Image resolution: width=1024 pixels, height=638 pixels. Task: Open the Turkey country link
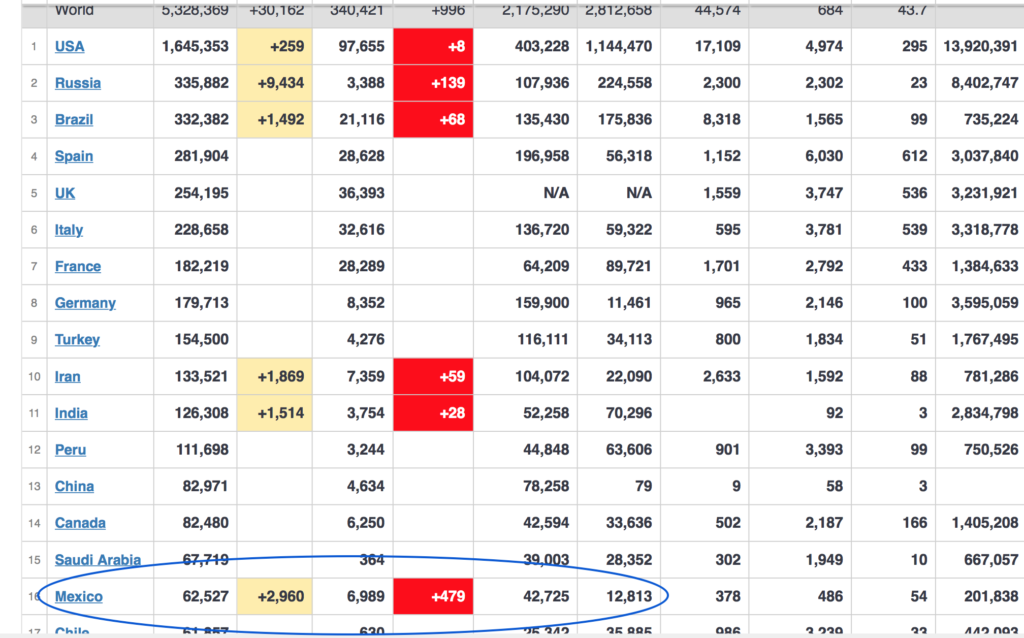pos(77,340)
